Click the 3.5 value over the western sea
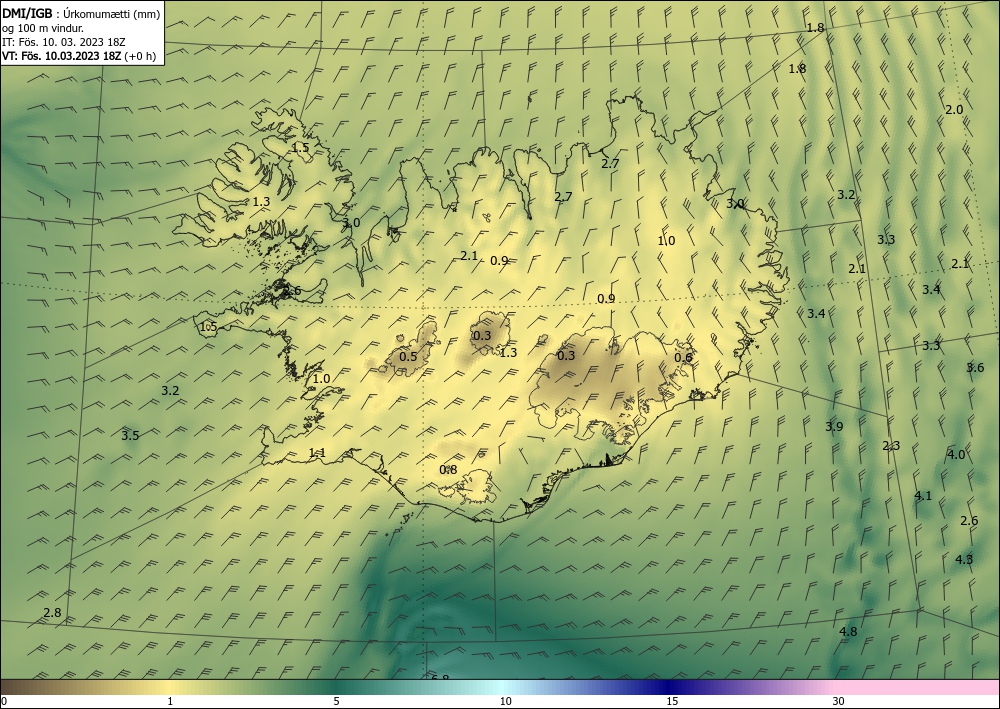 pyautogui.click(x=130, y=435)
